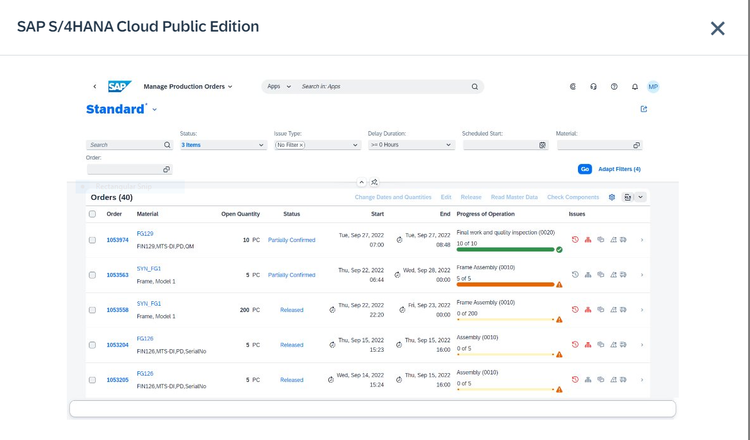The width and height of the screenshot is (750, 440).
Task: Open the Scheduled Start date picker icon
Action: (x=542, y=145)
